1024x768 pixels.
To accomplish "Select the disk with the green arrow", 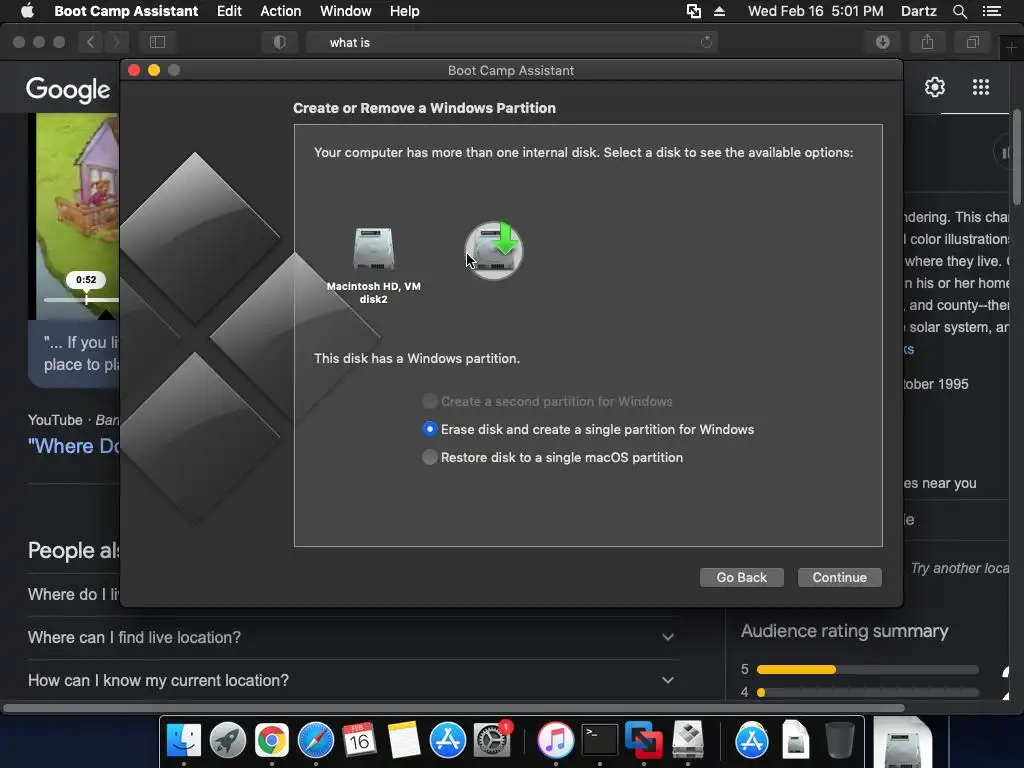I will [494, 251].
